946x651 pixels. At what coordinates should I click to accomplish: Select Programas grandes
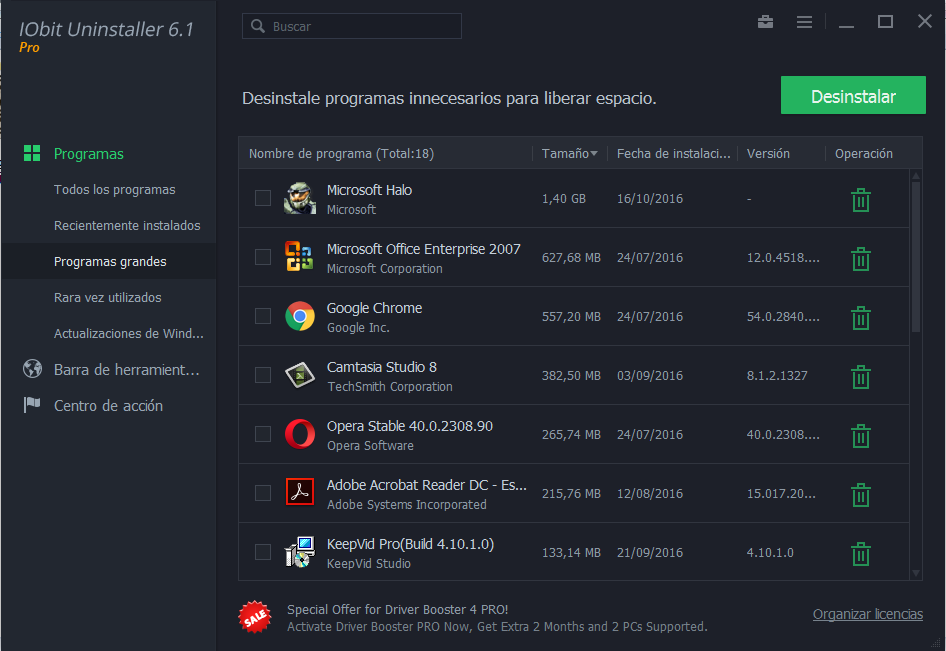pos(110,262)
